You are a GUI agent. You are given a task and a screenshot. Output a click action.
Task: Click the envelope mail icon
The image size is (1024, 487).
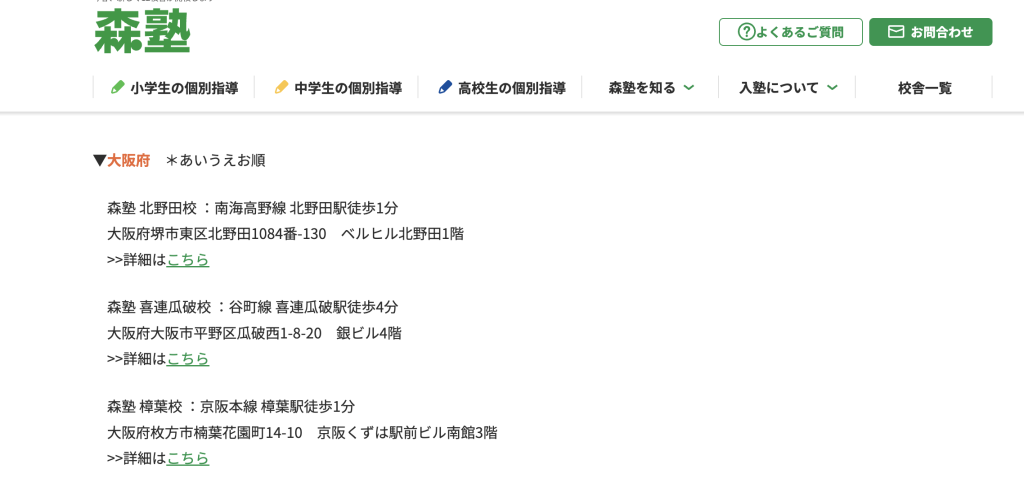coord(896,32)
